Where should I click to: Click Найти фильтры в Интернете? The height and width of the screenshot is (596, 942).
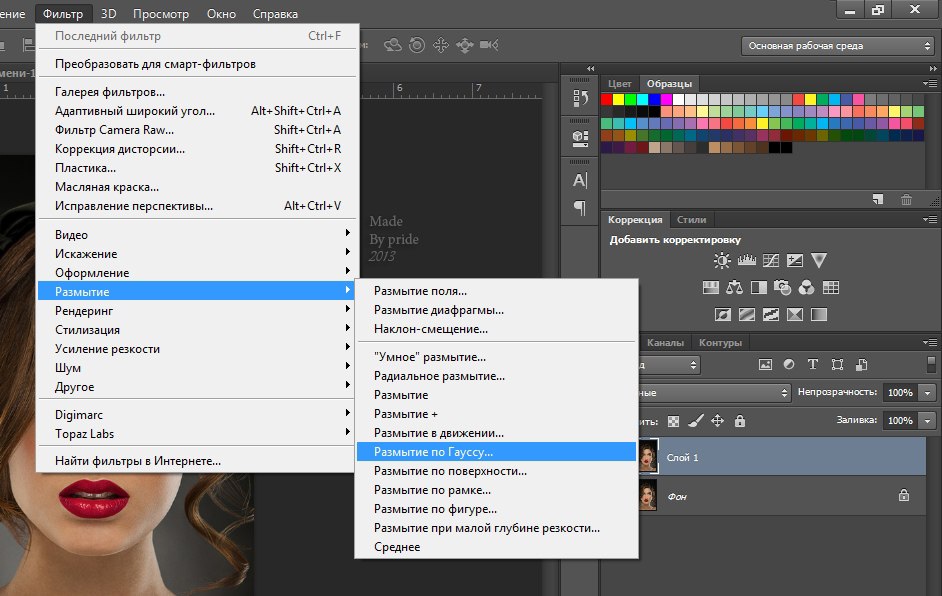click(138, 461)
